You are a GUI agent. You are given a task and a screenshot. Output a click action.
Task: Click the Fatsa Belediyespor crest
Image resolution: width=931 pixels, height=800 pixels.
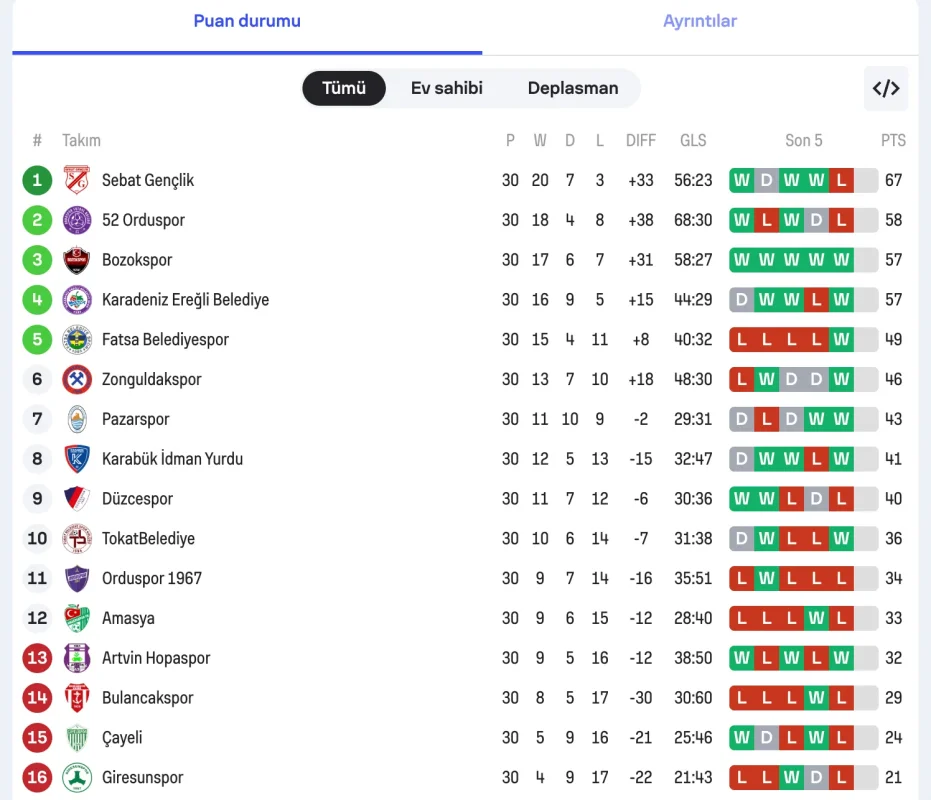[77, 339]
